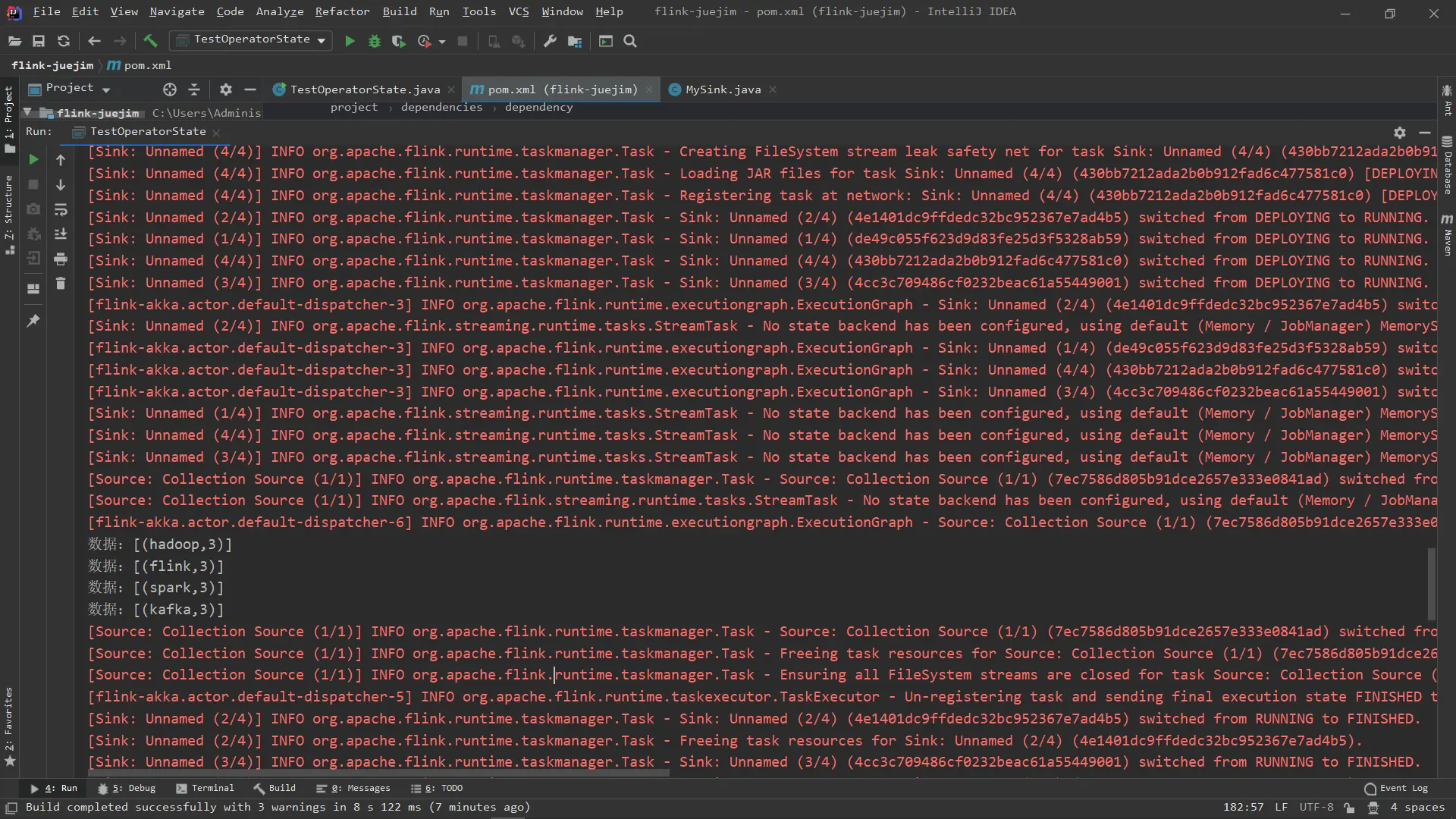
Task: Click the Debug bug icon in toolbar
Action: coord(374,42)
